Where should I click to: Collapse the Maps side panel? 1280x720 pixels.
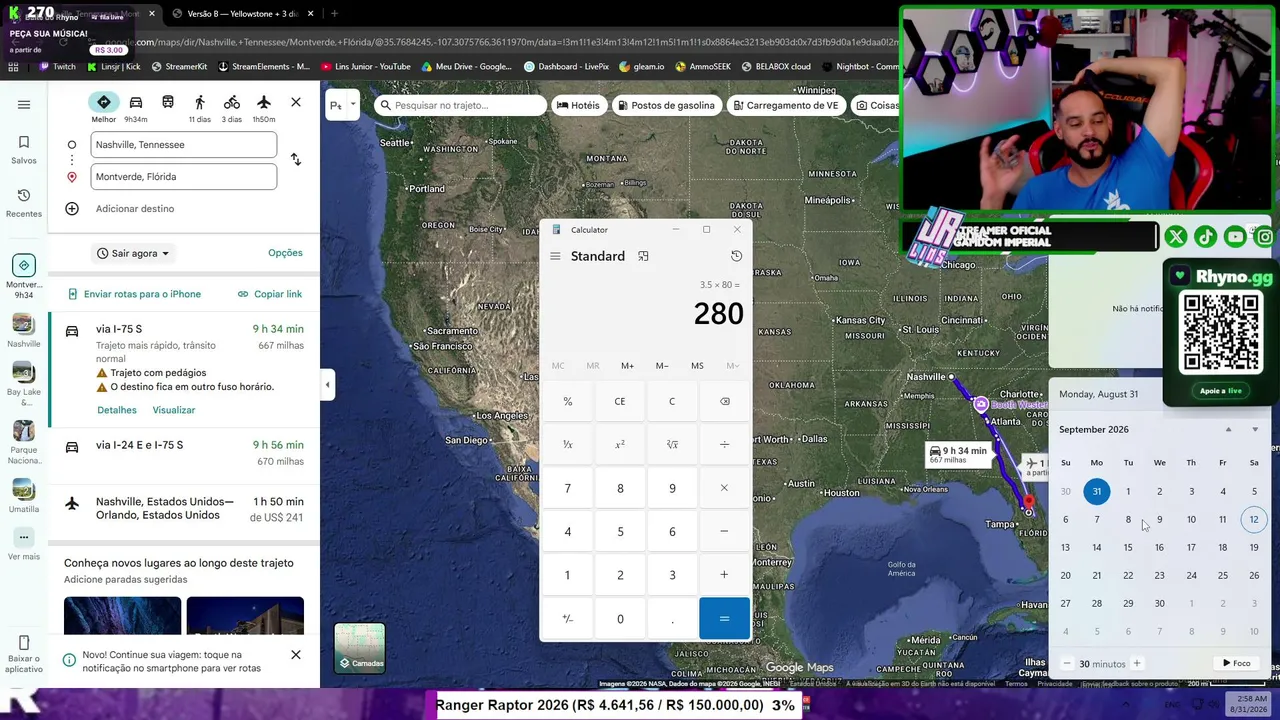327,384
